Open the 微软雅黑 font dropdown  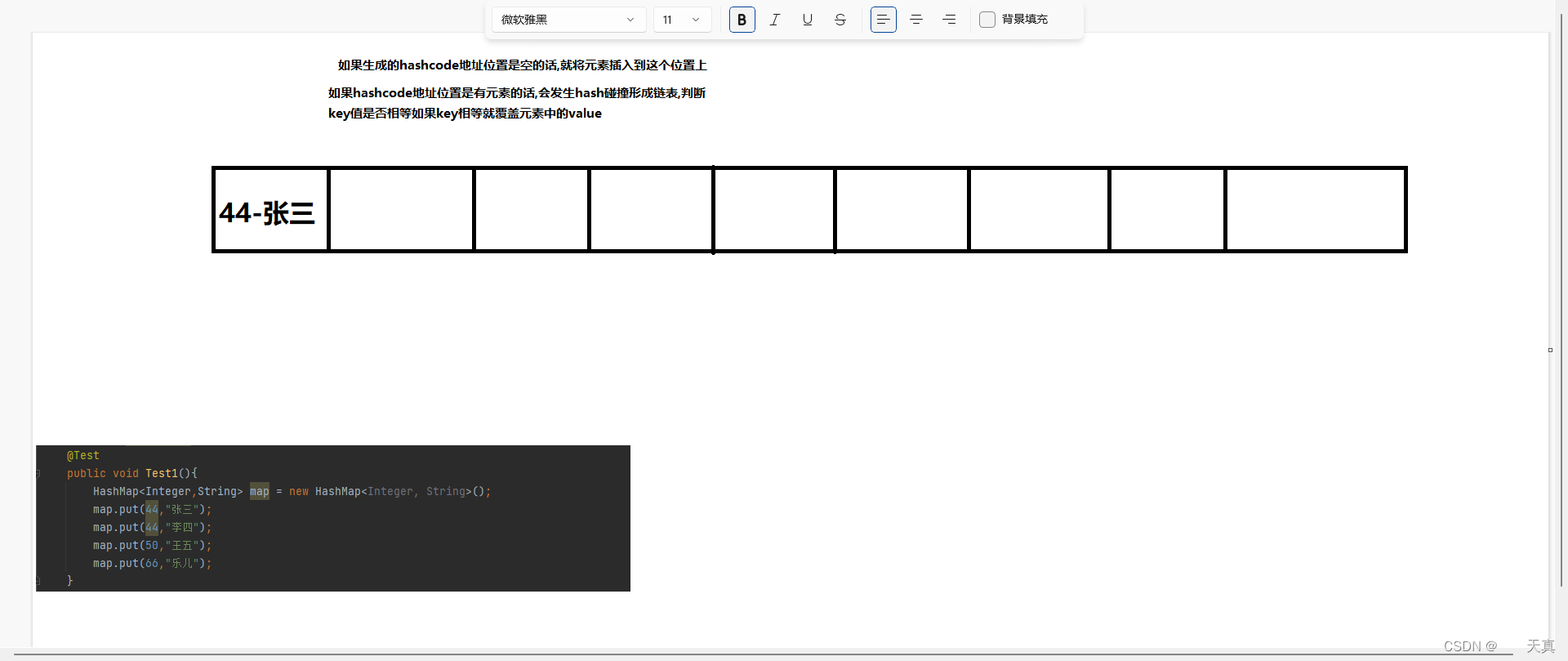(x=568, y=20)
